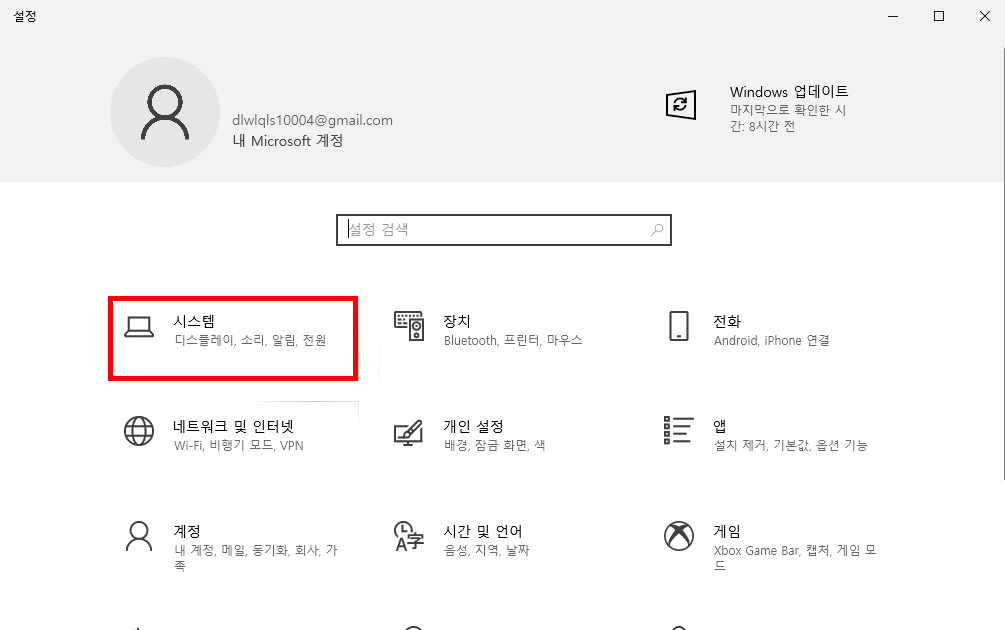Open the System laptop icon
The height and width of the screenshot is (630, 1005).
pos(138,327)
